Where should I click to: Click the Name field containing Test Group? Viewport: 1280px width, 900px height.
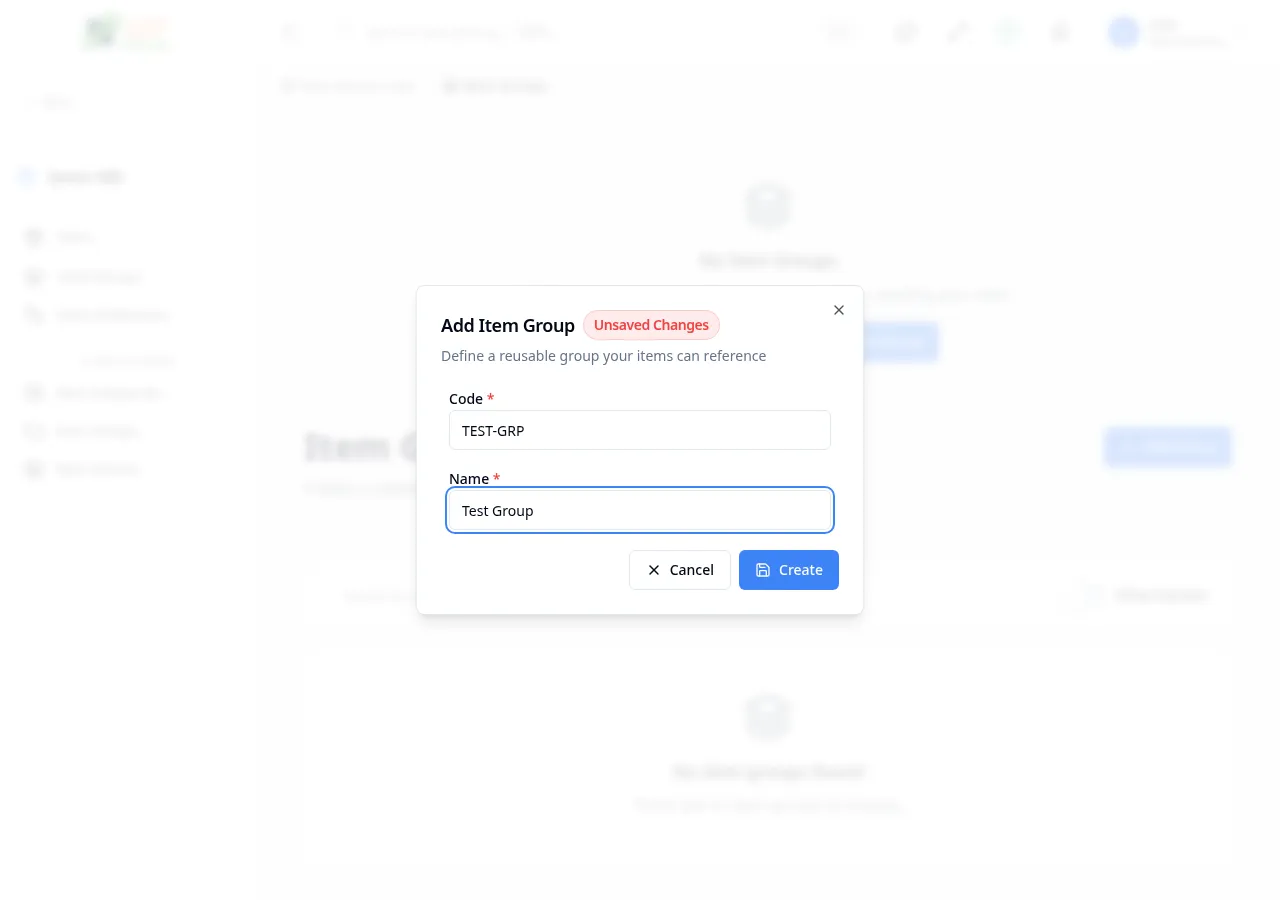(640, 510)
